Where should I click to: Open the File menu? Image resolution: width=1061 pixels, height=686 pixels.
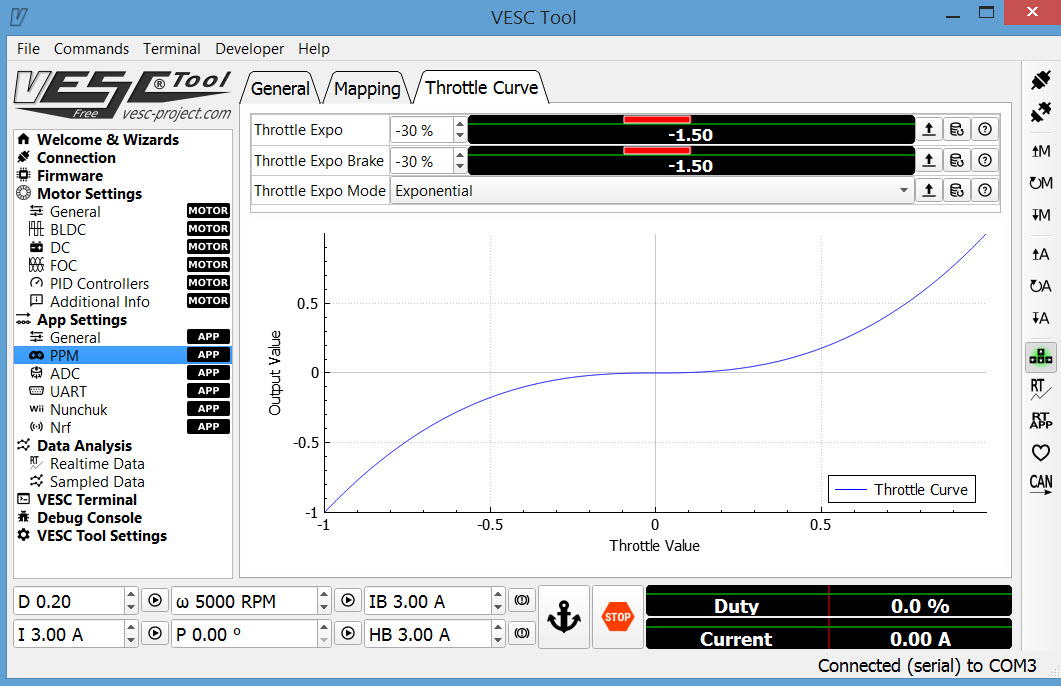[28, 49]
